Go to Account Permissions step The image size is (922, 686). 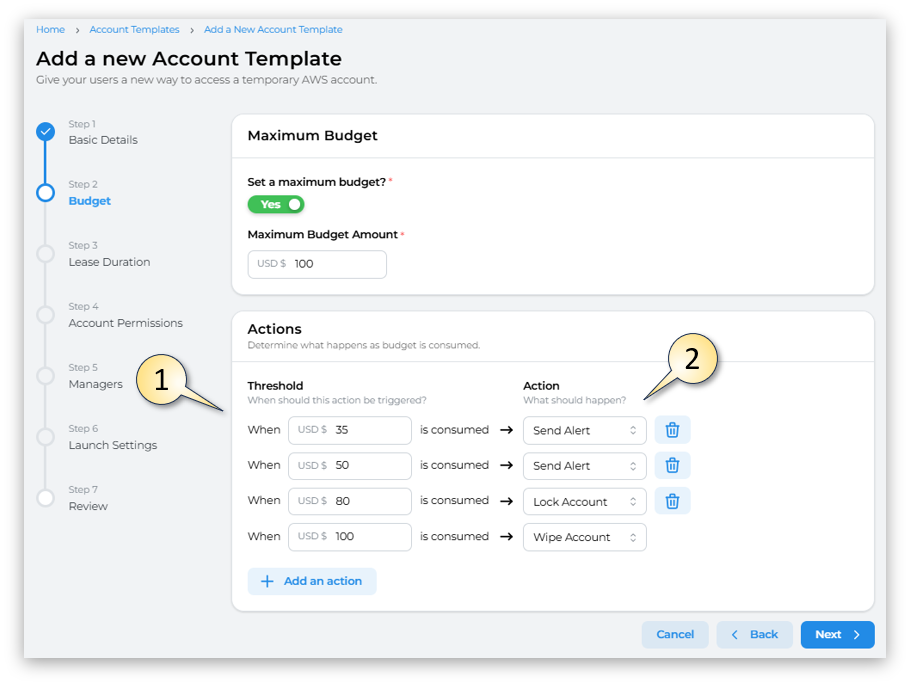125,323
